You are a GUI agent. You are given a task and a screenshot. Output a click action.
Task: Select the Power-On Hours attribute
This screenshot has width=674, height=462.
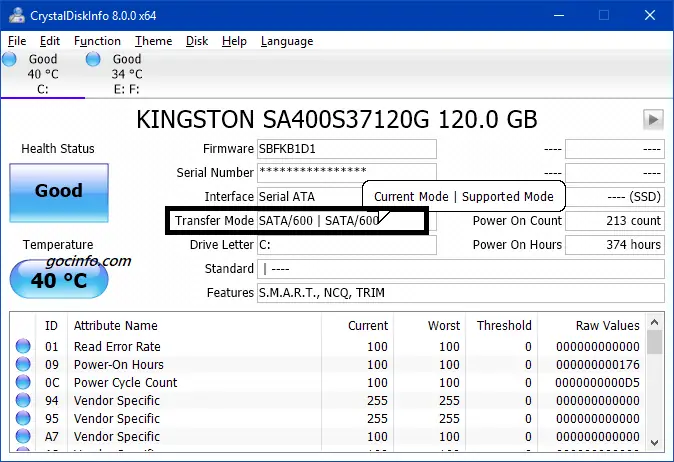point(328,364)
